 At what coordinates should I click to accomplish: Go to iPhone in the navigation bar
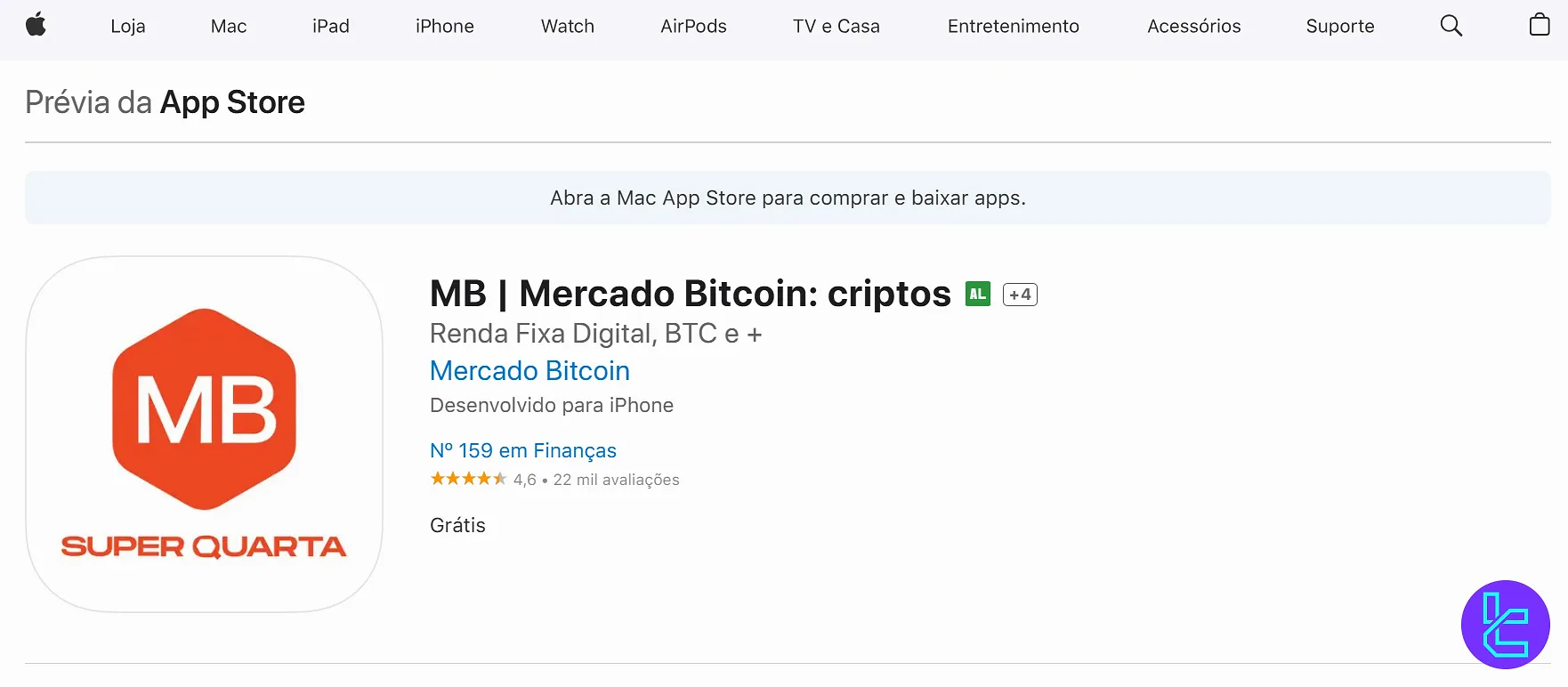point(445,27)
